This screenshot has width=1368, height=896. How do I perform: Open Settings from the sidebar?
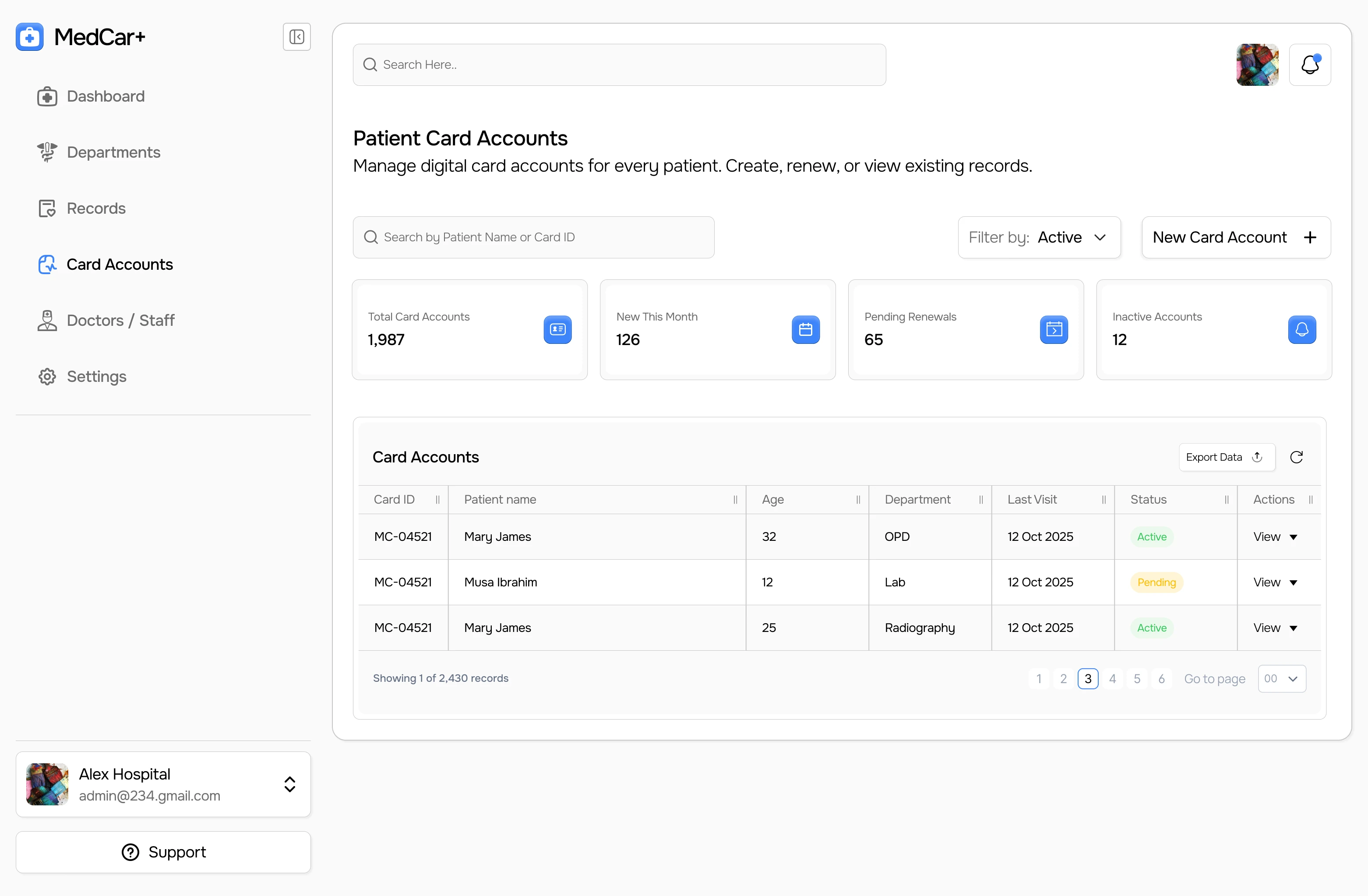point(96,377)
